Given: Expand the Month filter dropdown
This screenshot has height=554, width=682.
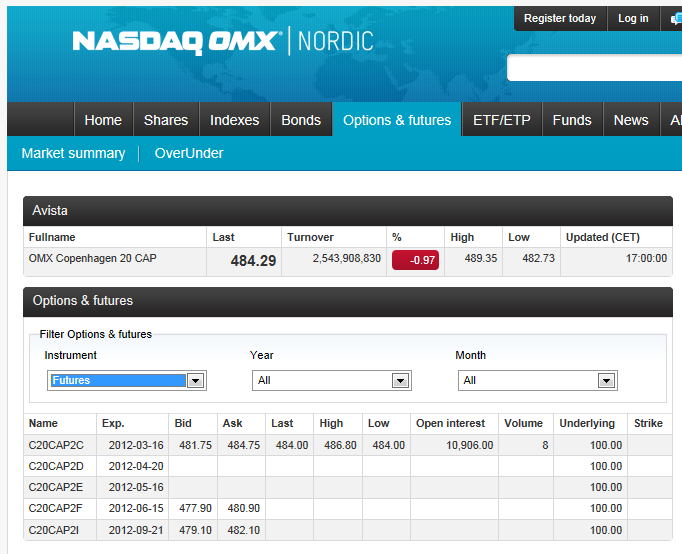Looking at the screenshot, I should pos(537,380).
